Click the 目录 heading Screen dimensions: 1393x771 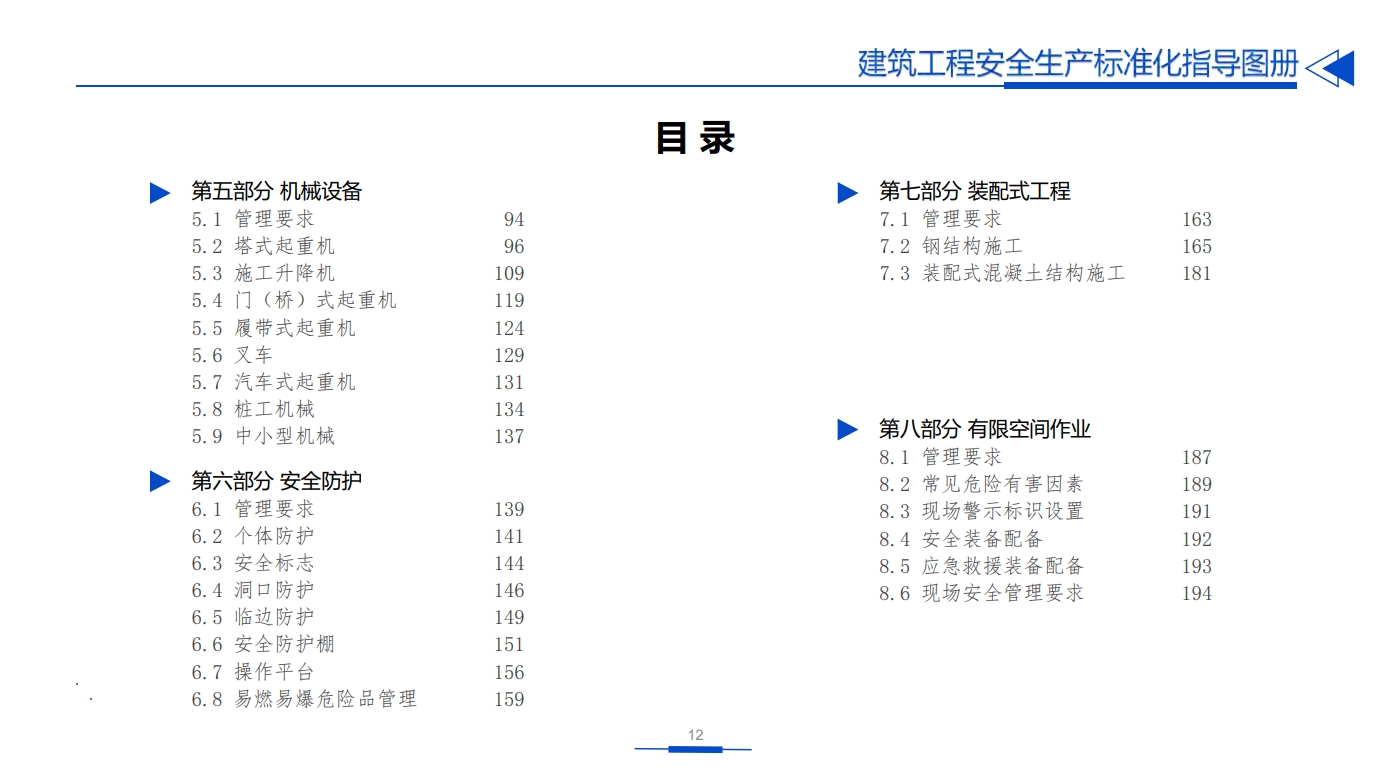coord(695,138)
